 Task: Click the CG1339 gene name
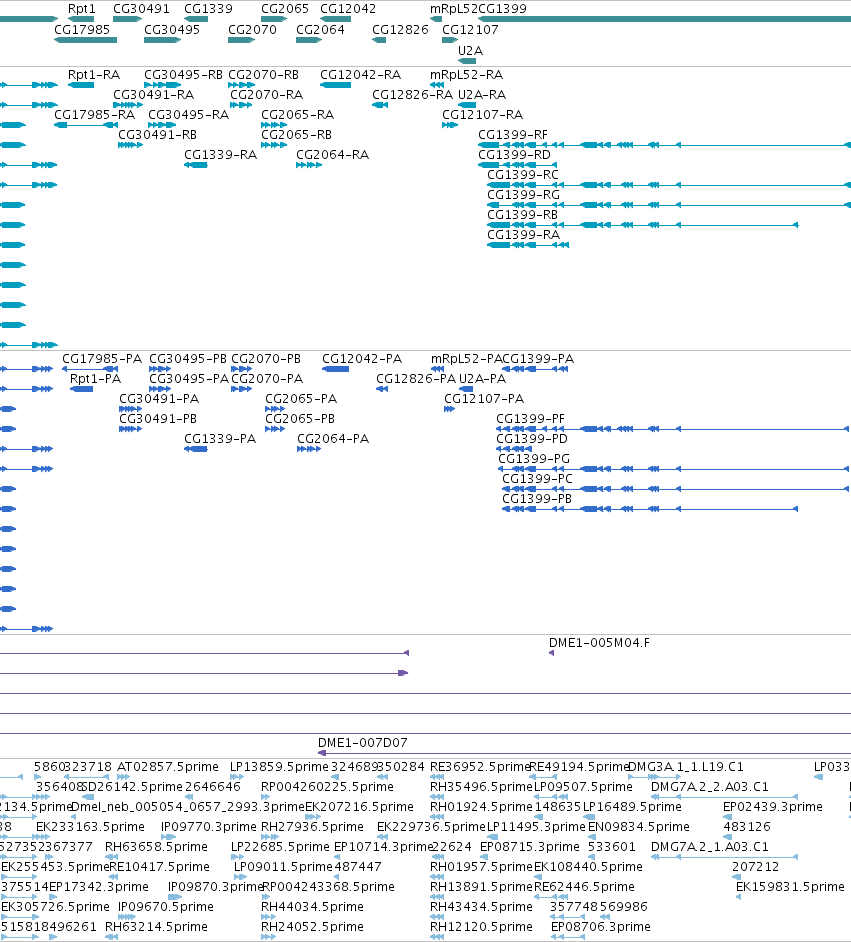point(208,9)
